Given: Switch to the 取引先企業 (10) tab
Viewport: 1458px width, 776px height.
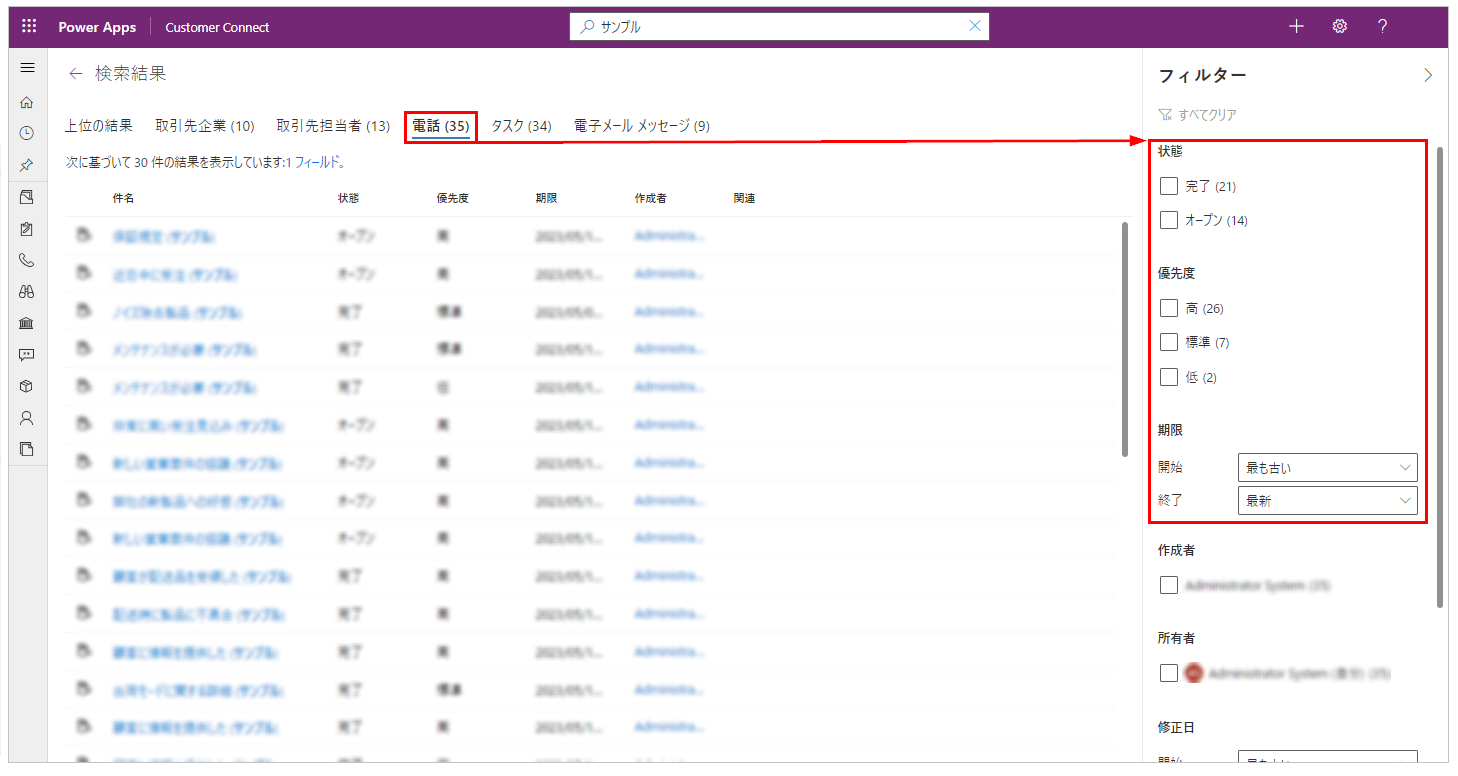Looking at the screenshot, I should click(x=205, y=126).
